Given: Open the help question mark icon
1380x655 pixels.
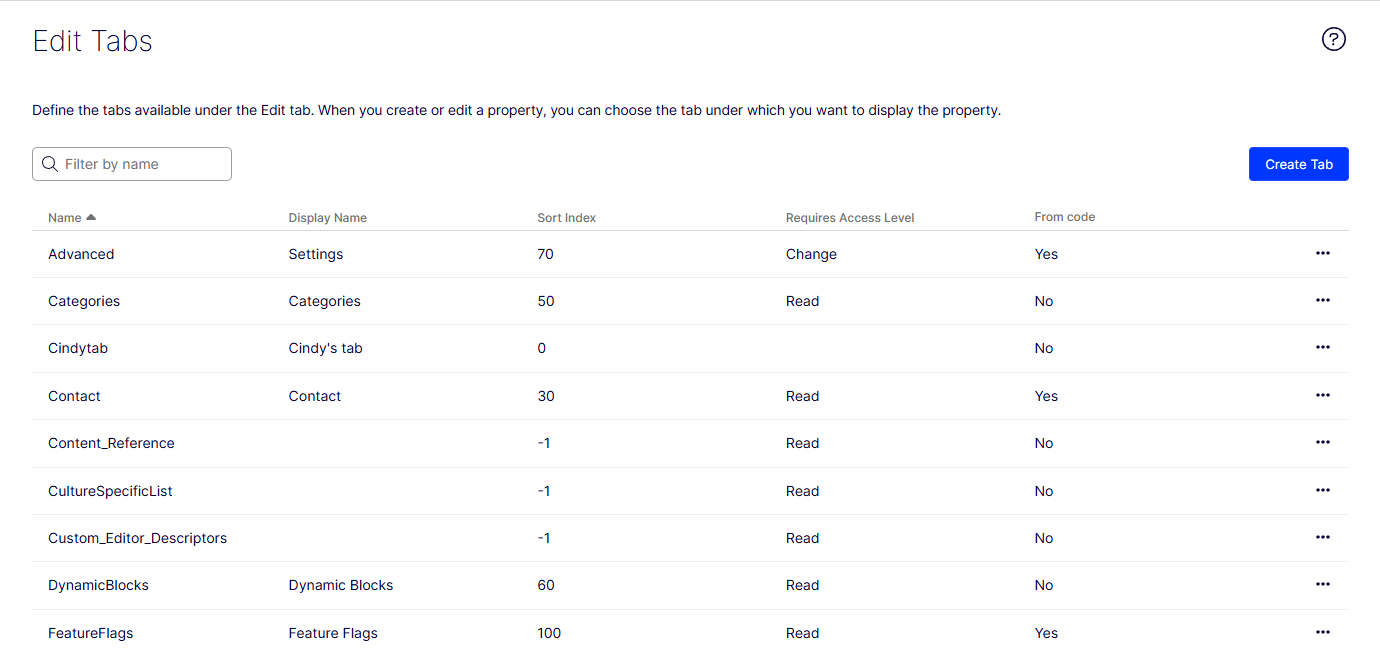Looking at the screenshot, I should (1333, 39).
